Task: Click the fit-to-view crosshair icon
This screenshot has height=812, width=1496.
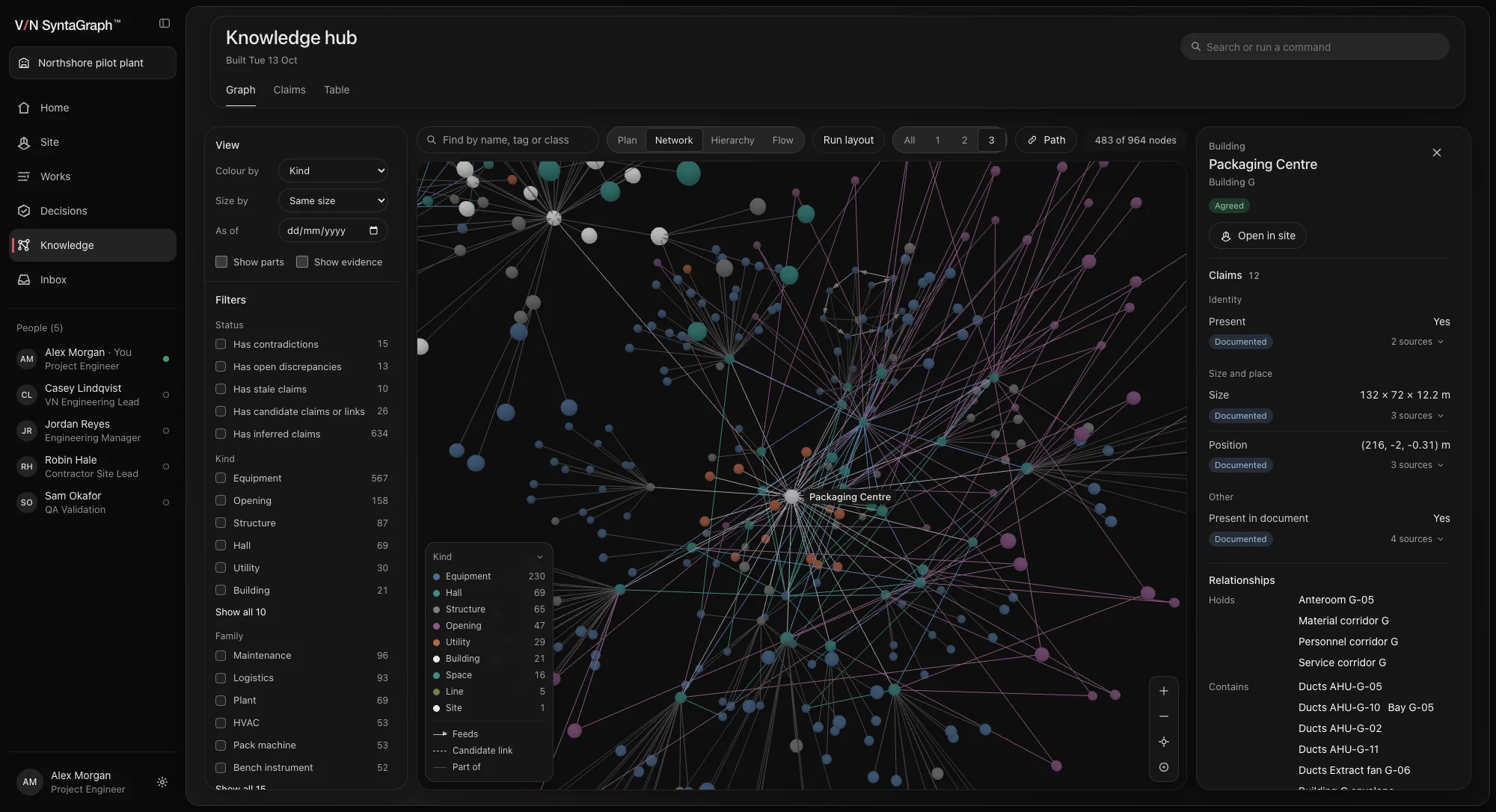Action: coord(1164,742)
